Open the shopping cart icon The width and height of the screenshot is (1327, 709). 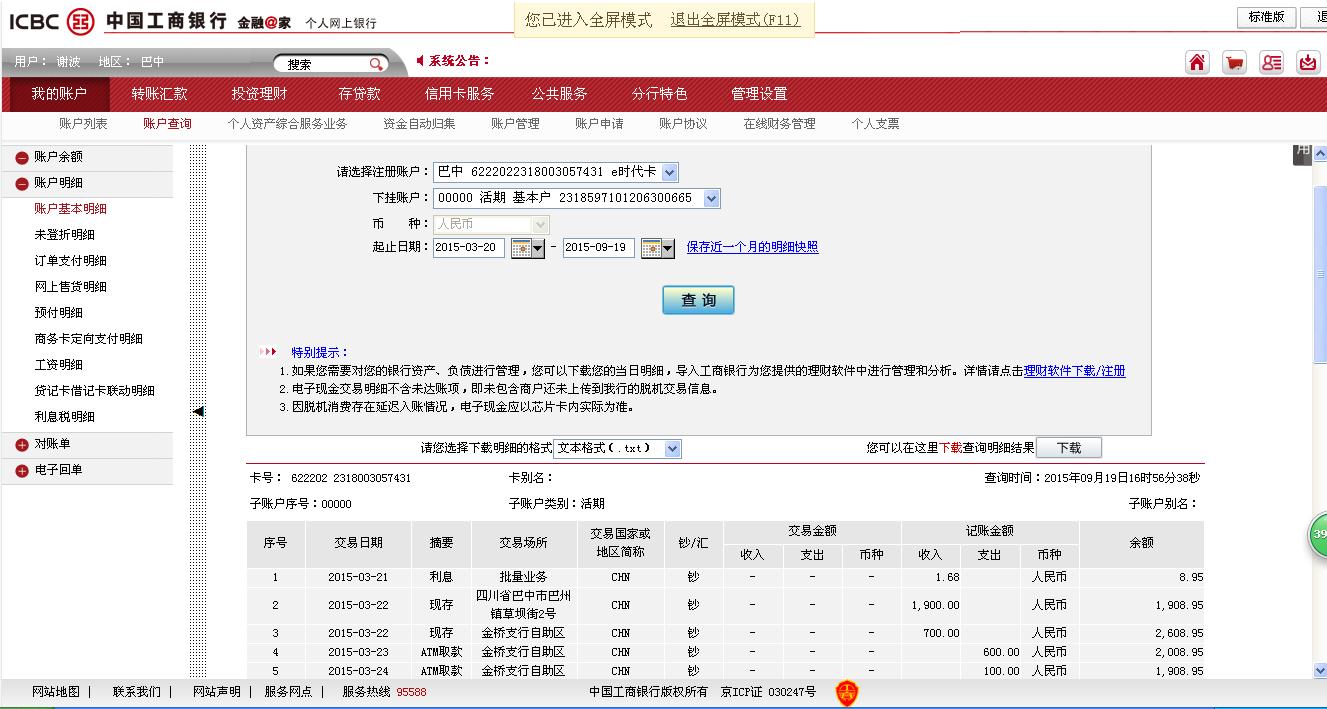(1235, 63)
